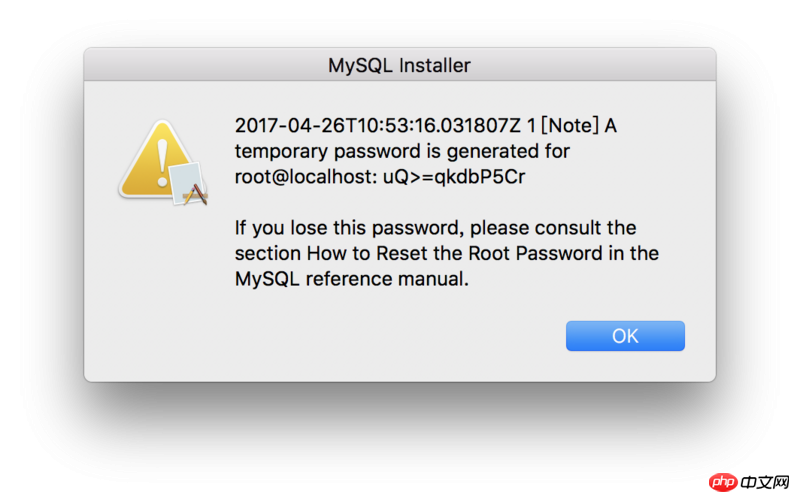Click the installer pencil-and-paper badge icon

188,184
